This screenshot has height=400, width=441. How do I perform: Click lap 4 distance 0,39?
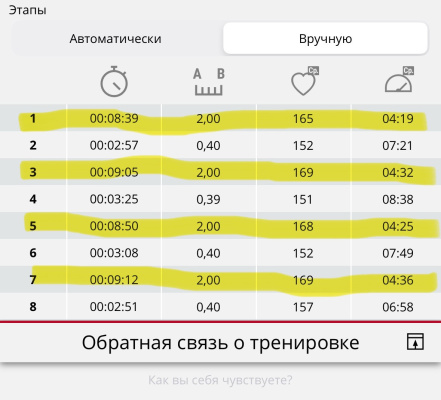pos(208,199)
